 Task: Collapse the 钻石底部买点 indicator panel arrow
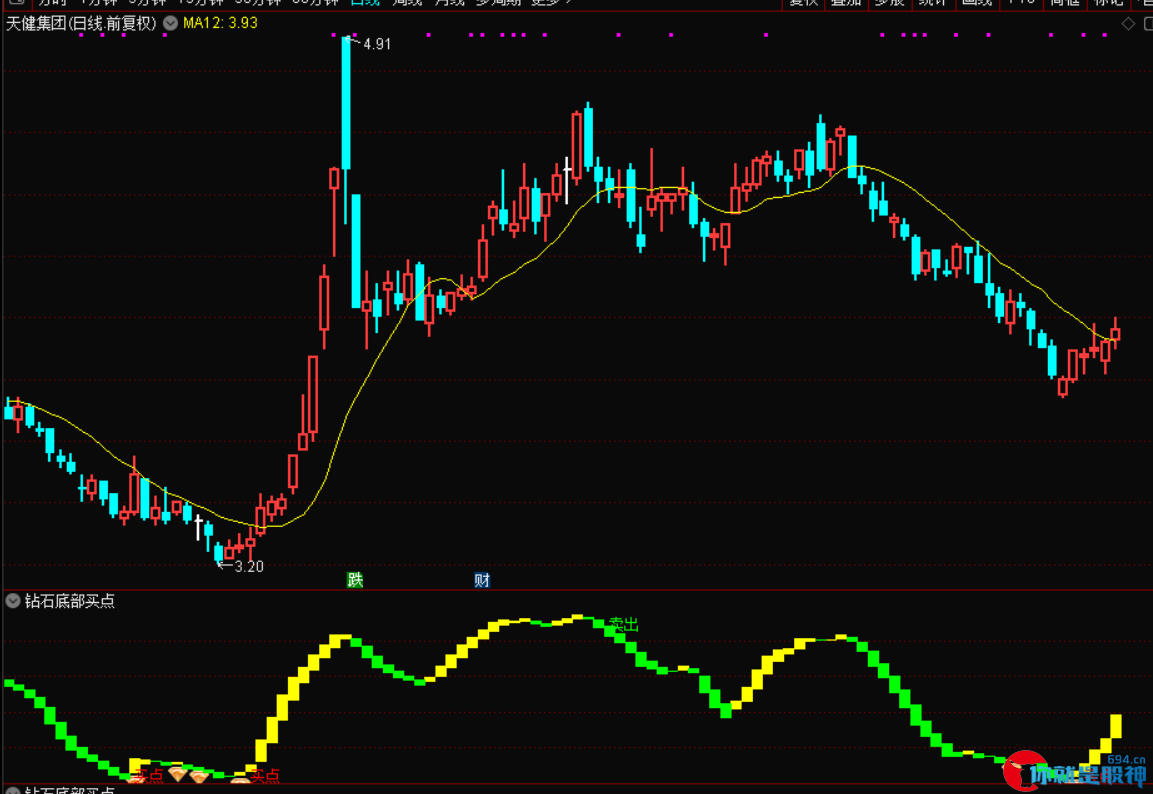click(x=13, y=601)
